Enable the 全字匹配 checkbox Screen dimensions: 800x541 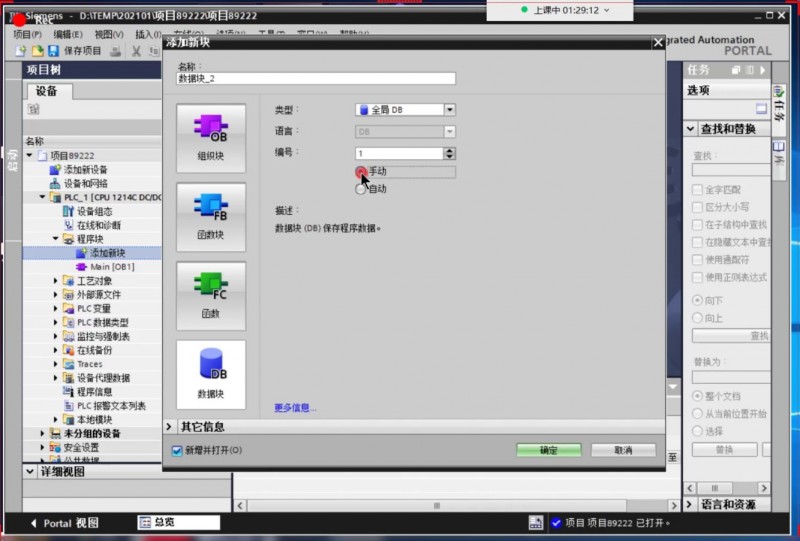tap(697, 190)
